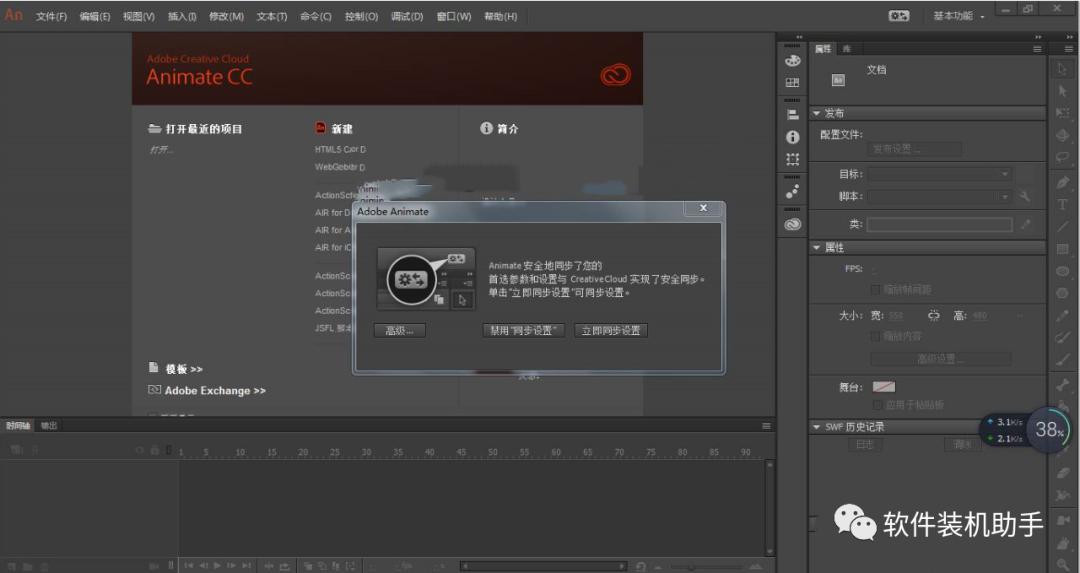The width and height of the screenshot is (1080, 573).
Task: Switch to the 时间轴 tab
Action: (18, 426)
